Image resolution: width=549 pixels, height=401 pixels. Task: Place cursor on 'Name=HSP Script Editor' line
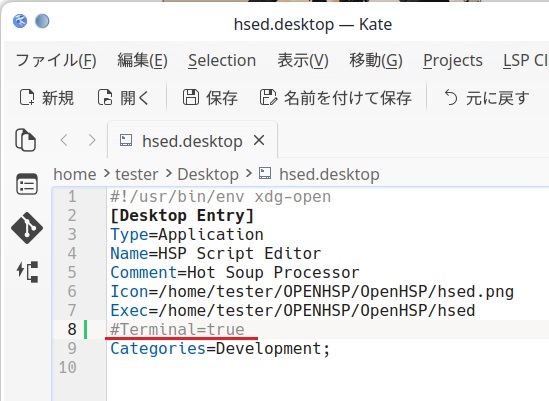pyautogui.click(x=216, y=253)
